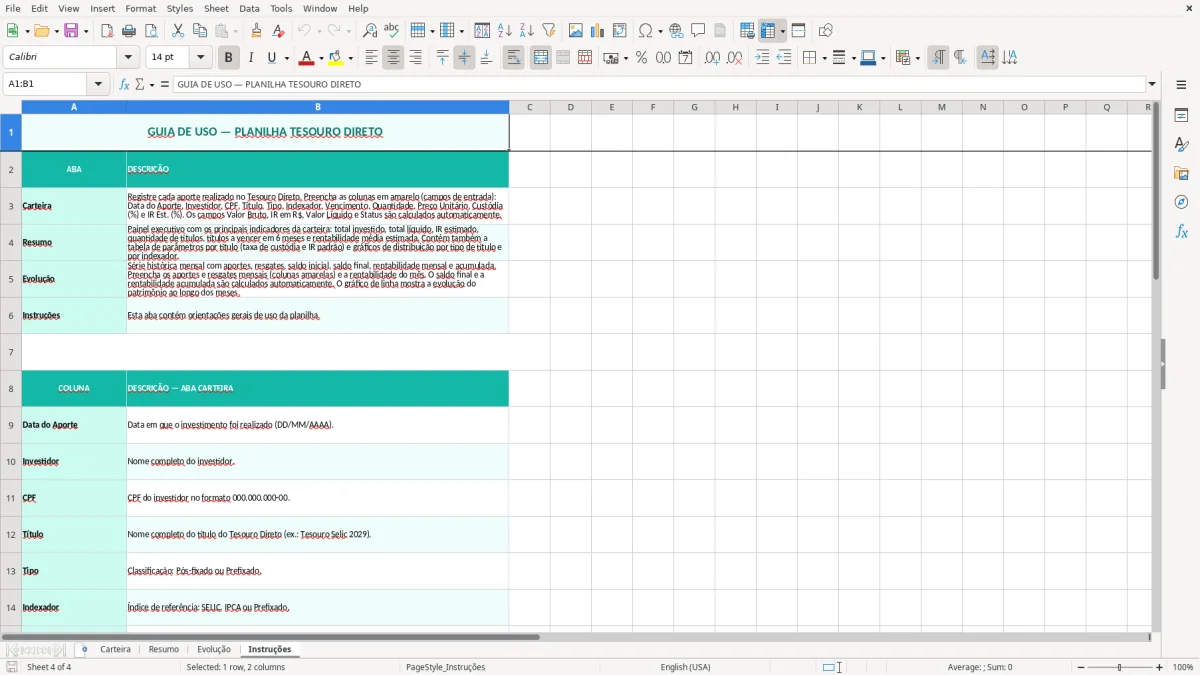Click the Add Decimal Place icon

[x=713, y=58]
